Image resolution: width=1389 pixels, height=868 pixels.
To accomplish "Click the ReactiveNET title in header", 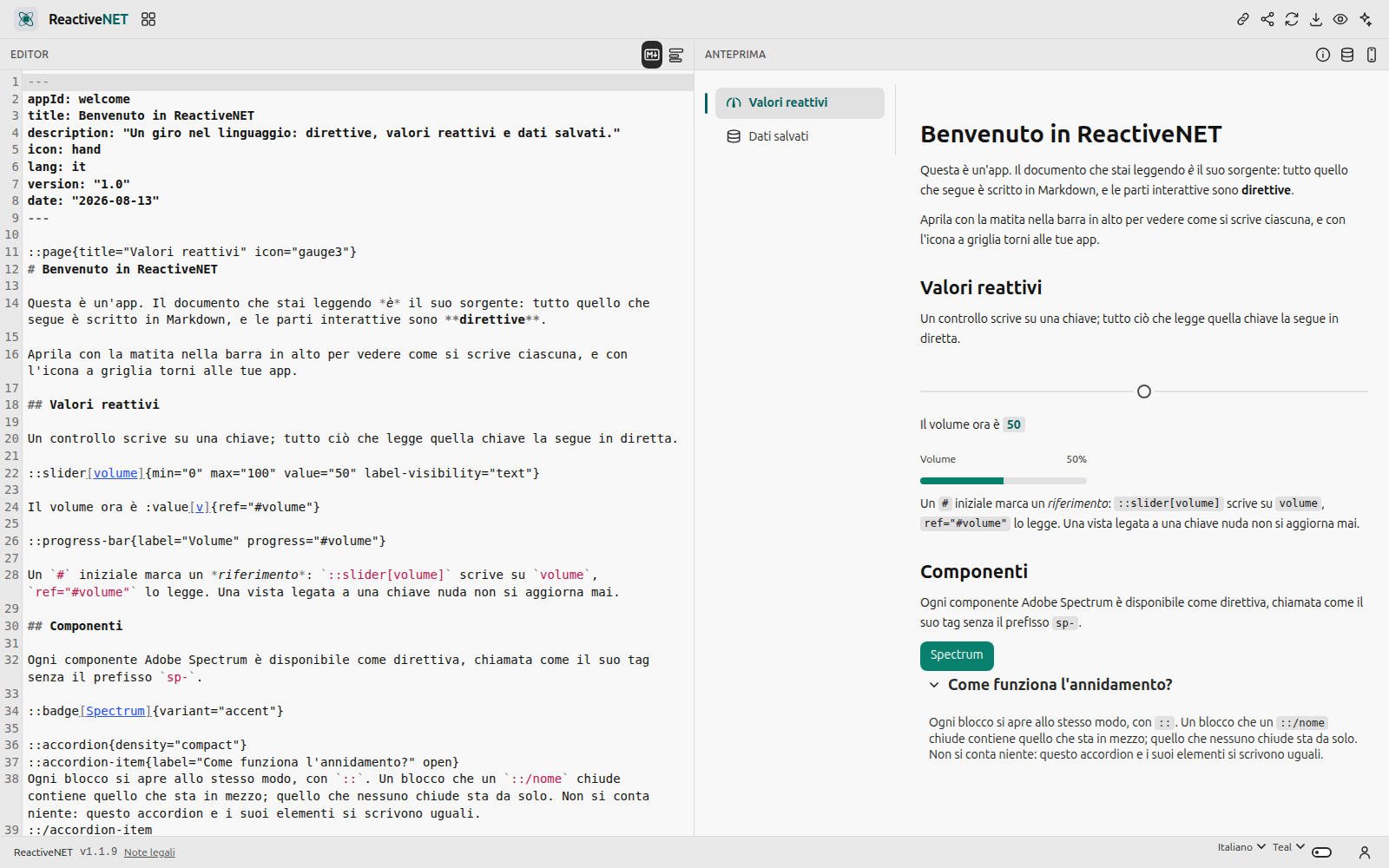I will pyautogui.click(x=89, y=19).
